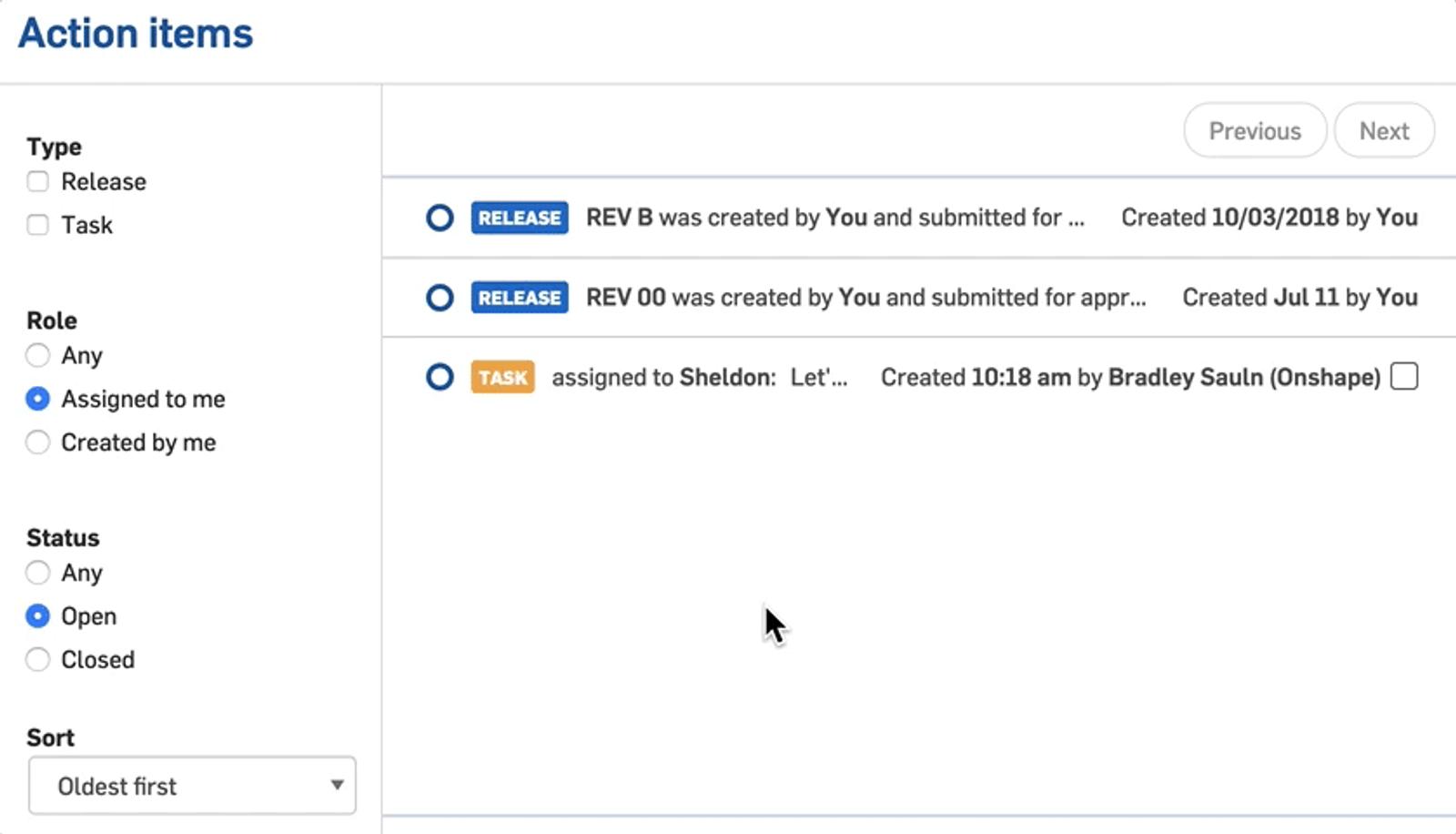Click the open-status circle on REV 00 item
Screen dimensions: 1456x834
[440, 298]
